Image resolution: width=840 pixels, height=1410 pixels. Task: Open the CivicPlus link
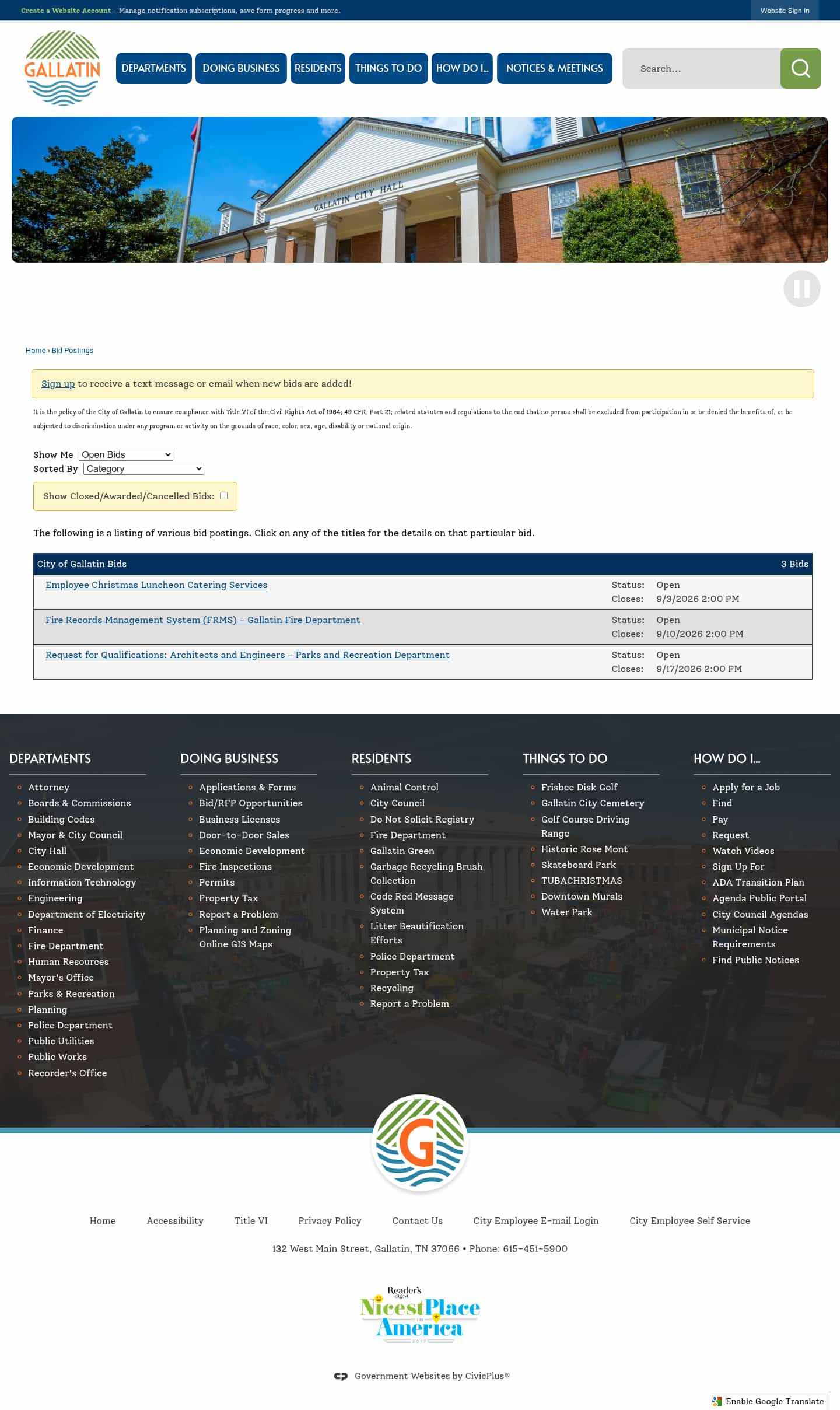click(487, 1376)
